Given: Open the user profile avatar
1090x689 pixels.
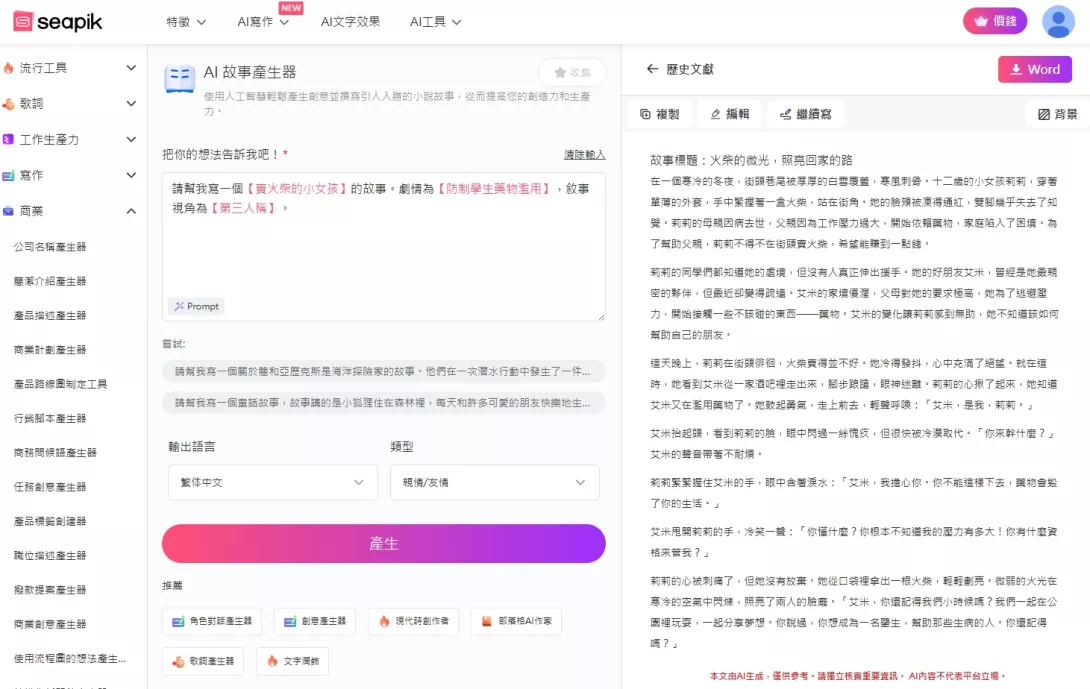Looking at the screenshot, I should tap(1058, 21).
